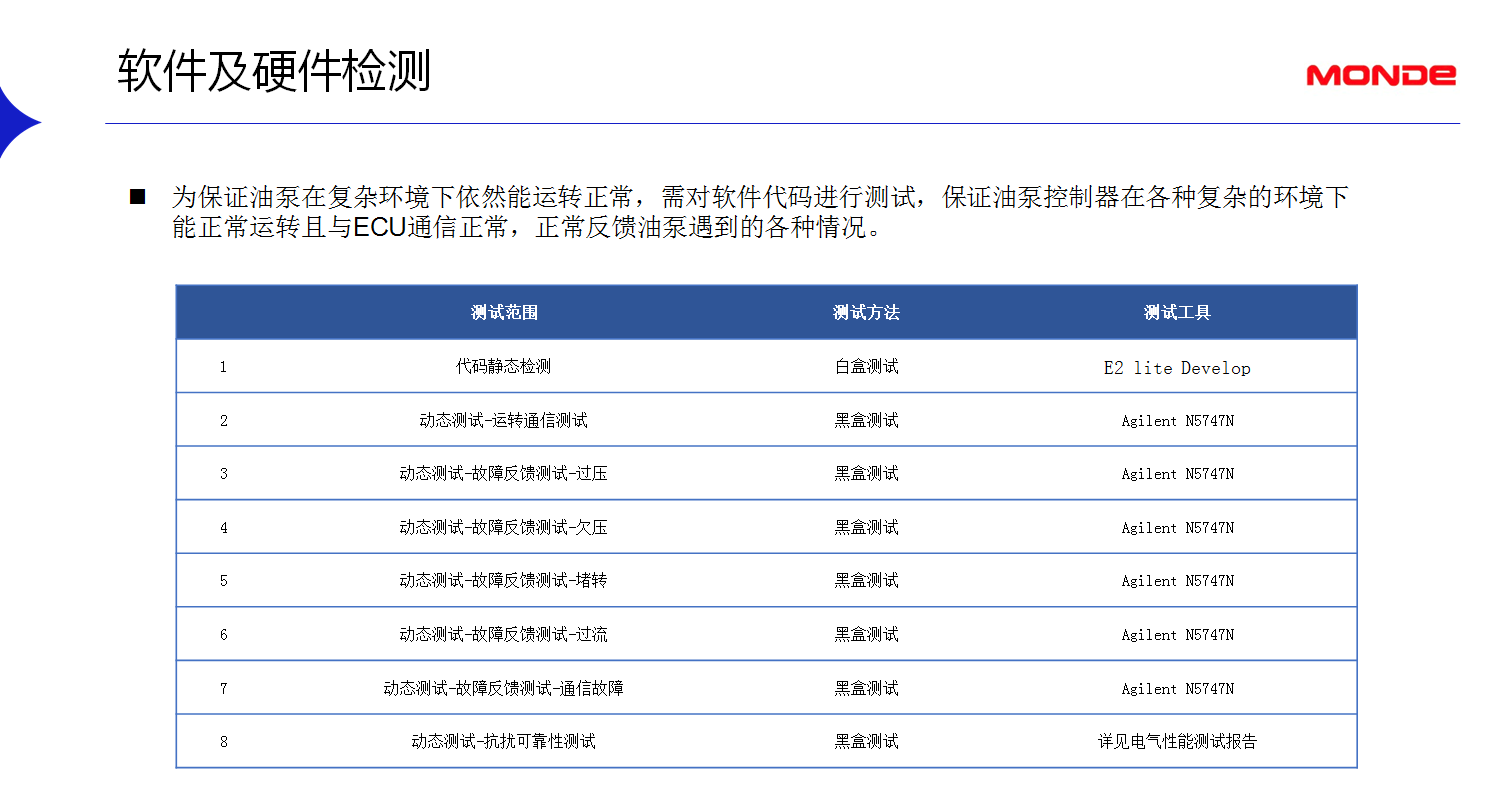
Task: Select the slide title 软件及硬件检测
Action: [x=274, y=72]
